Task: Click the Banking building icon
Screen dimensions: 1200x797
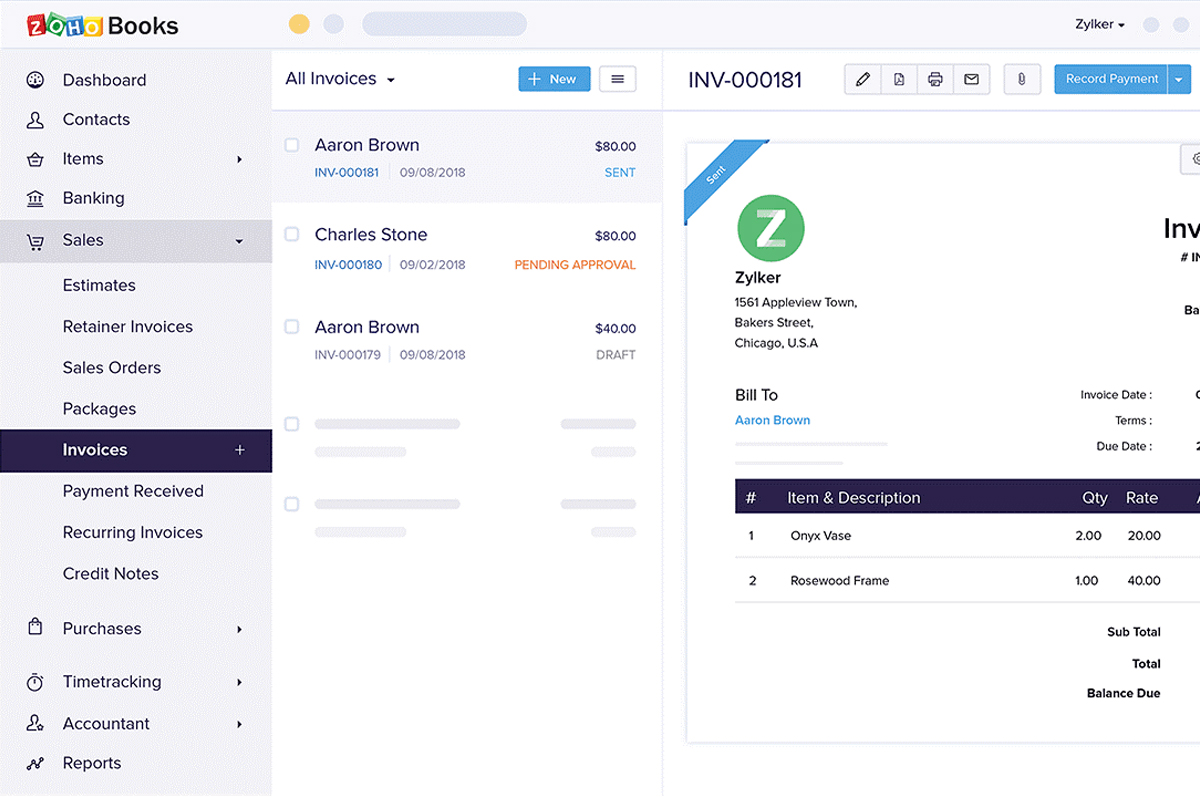Action: coord(35,198)
